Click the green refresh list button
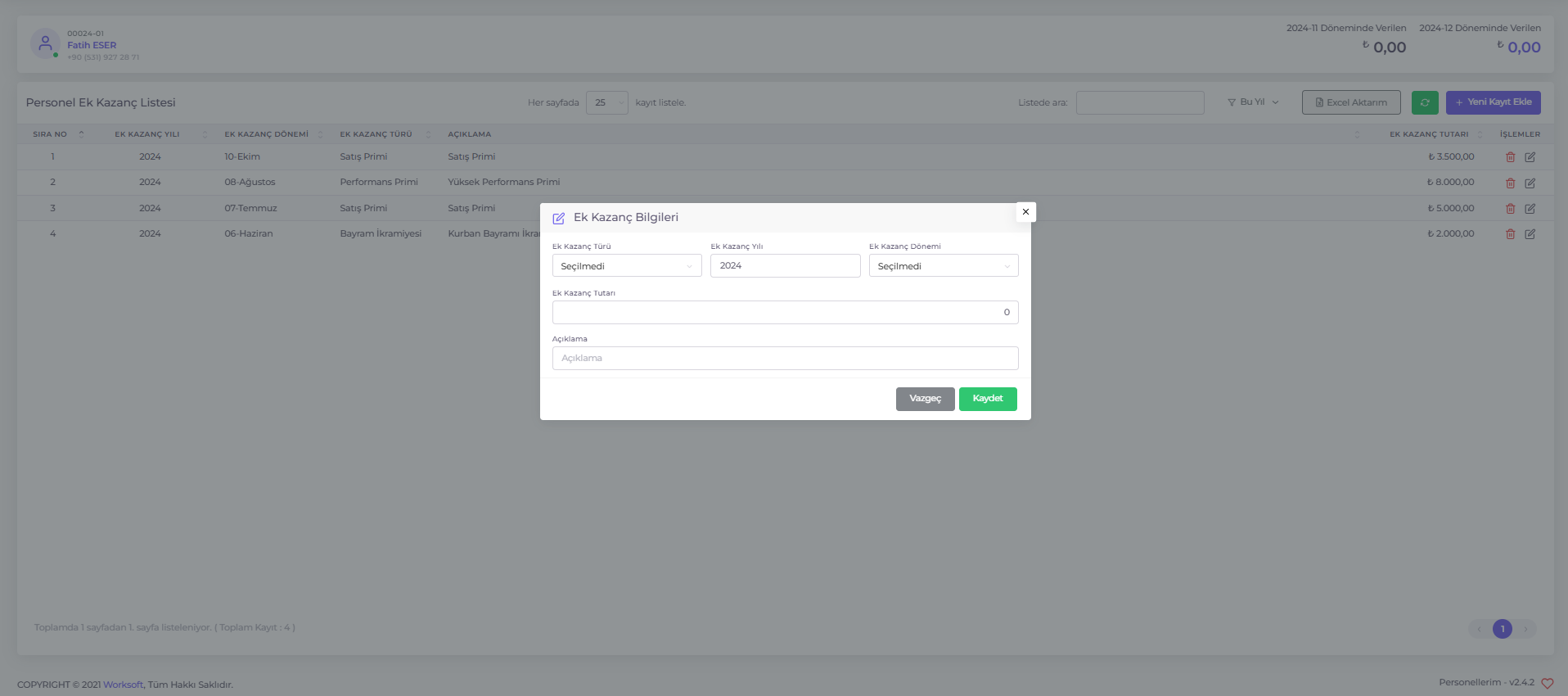1568x696 pixels. coord(1425,102)
